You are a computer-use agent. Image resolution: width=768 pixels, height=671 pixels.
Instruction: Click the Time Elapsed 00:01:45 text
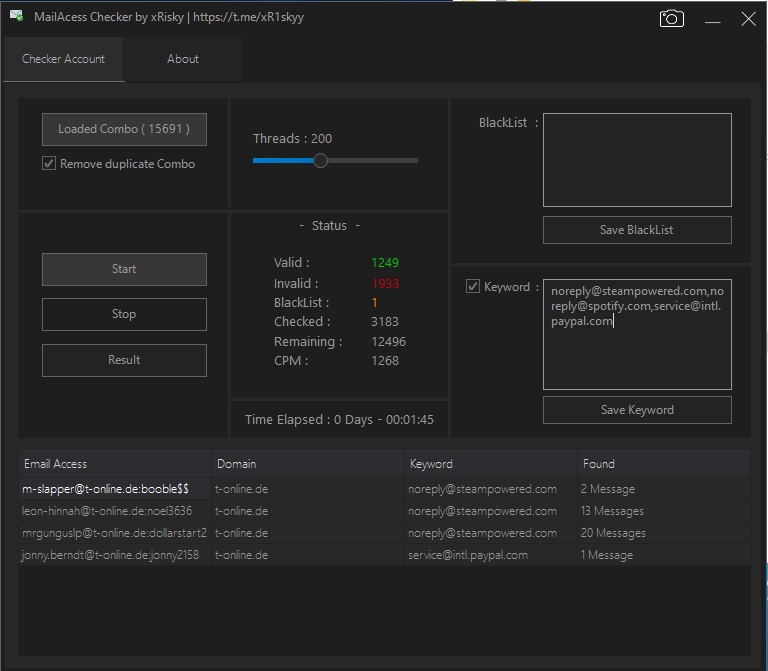[x=339, y=420]
